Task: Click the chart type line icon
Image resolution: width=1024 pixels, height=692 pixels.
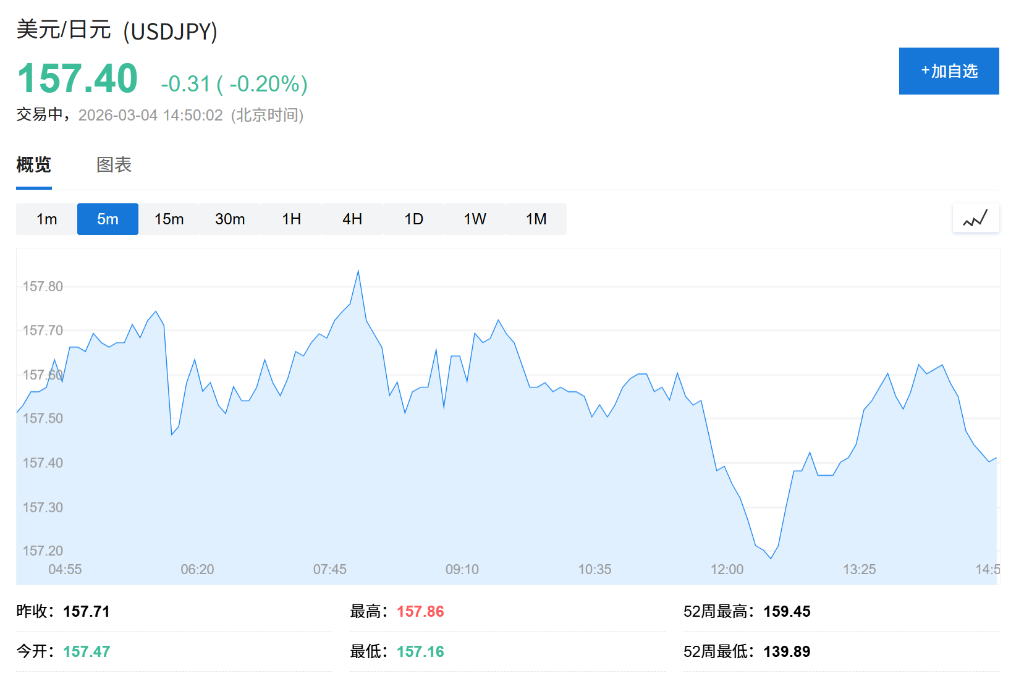Action: tap(976, 219)
